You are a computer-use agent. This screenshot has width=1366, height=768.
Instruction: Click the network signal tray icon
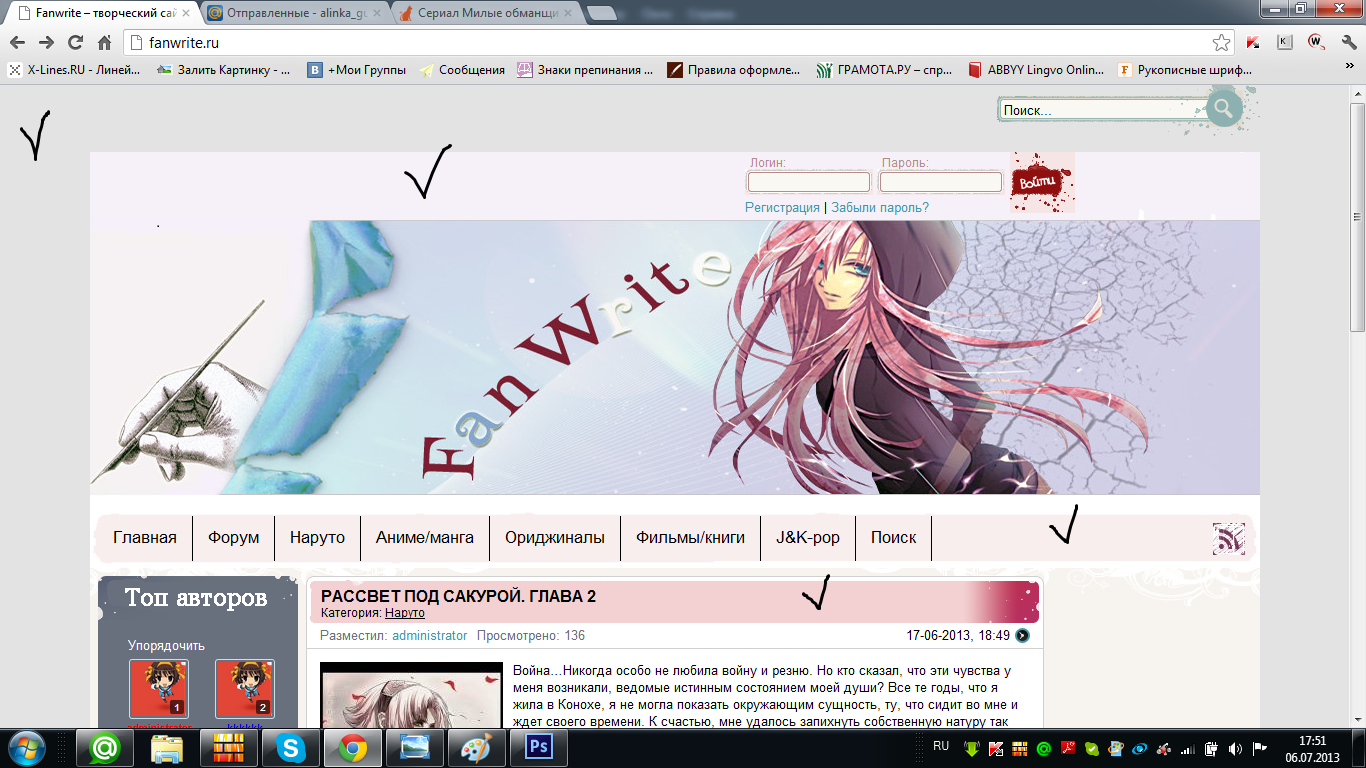1188,748
